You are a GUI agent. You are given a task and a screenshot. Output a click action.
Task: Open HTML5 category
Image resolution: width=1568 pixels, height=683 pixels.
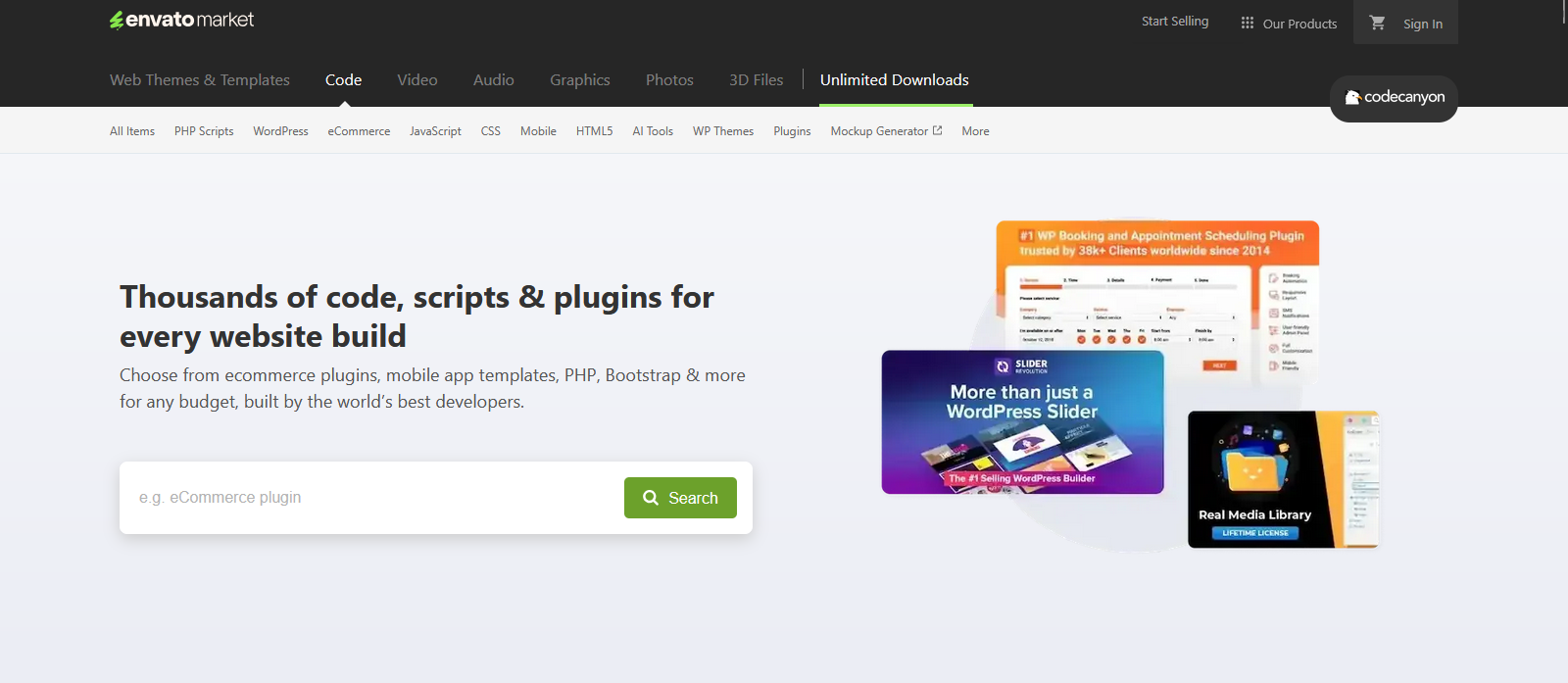tap(594, 131)
